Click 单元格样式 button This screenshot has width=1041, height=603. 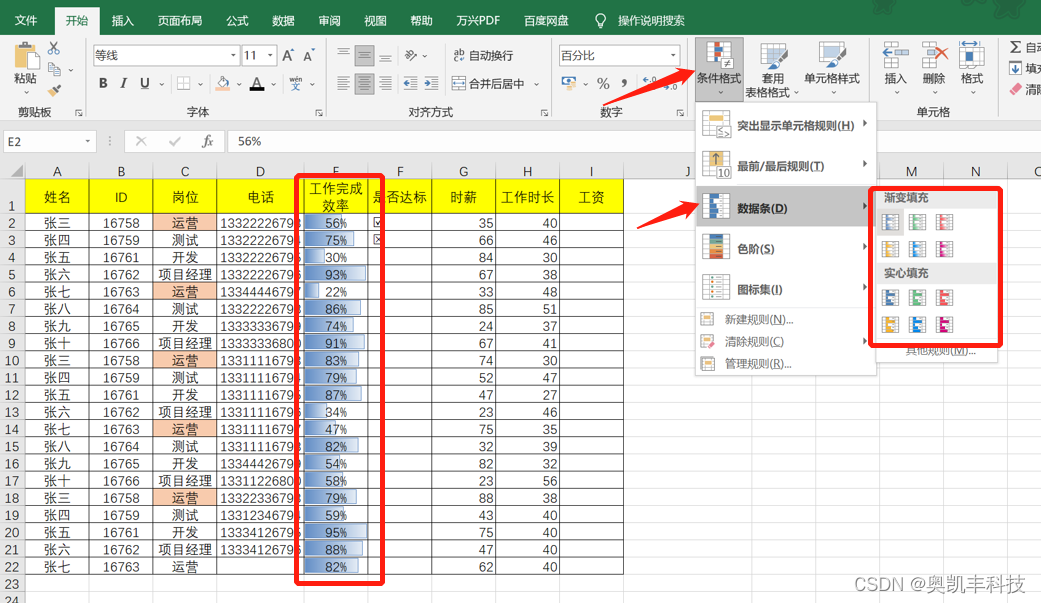coord(832,68)
